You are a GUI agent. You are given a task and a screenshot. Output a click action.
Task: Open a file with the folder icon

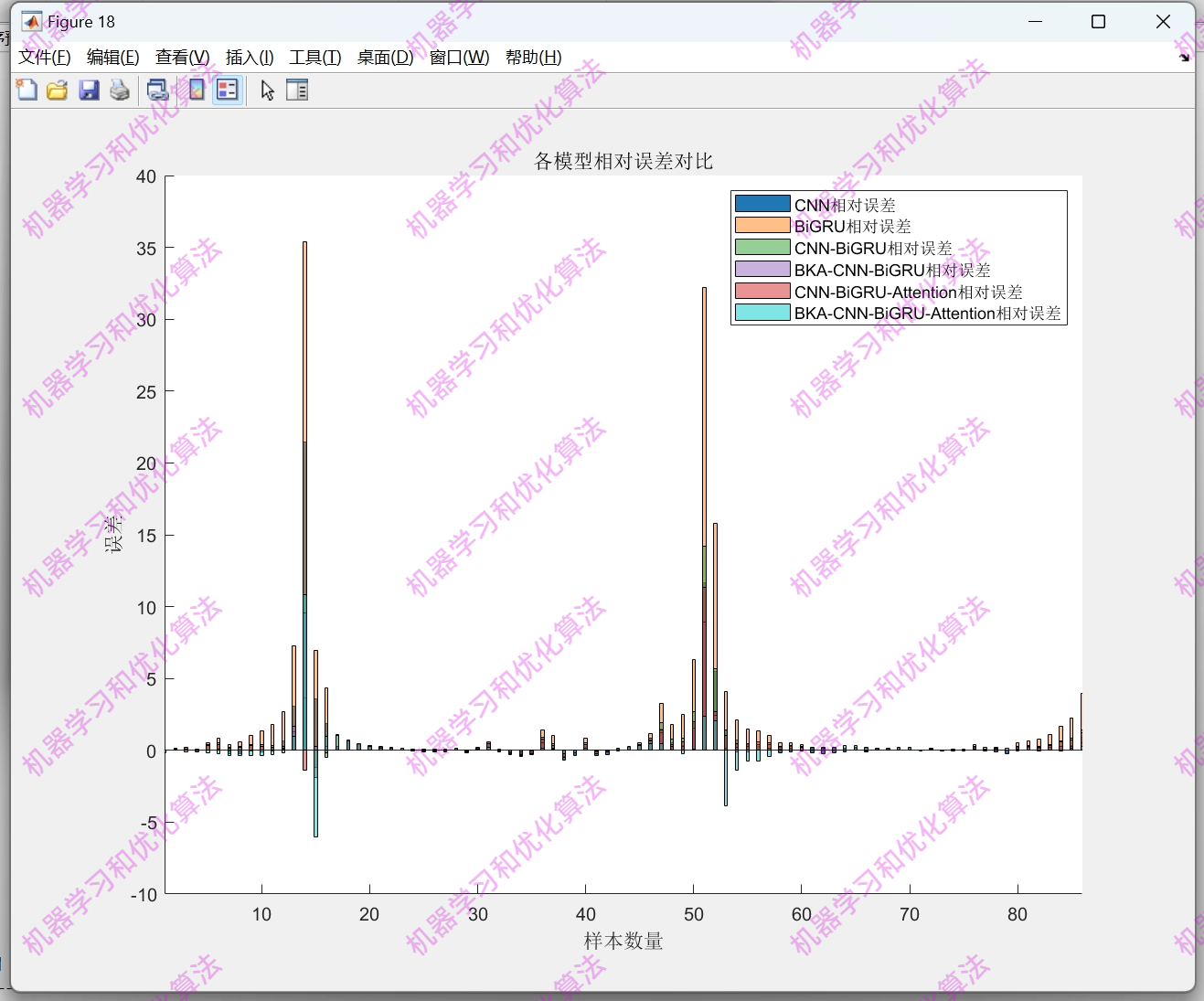click(58, 90)
